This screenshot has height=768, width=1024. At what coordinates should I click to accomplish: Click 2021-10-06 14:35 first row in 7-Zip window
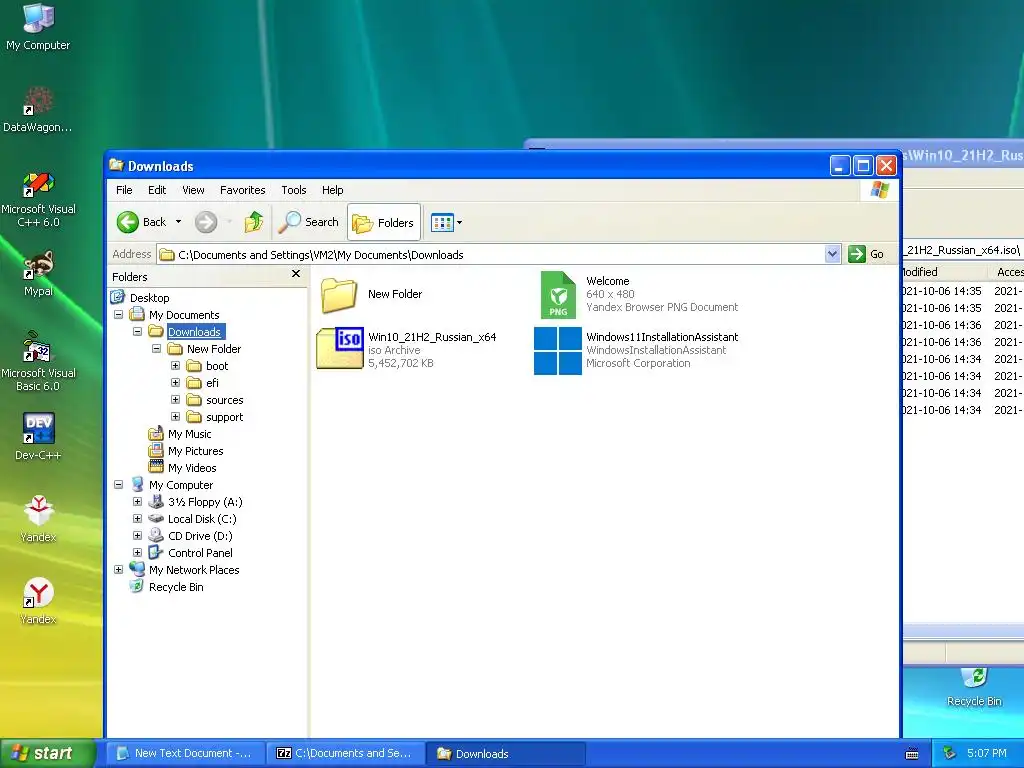[x=942, y=291]
